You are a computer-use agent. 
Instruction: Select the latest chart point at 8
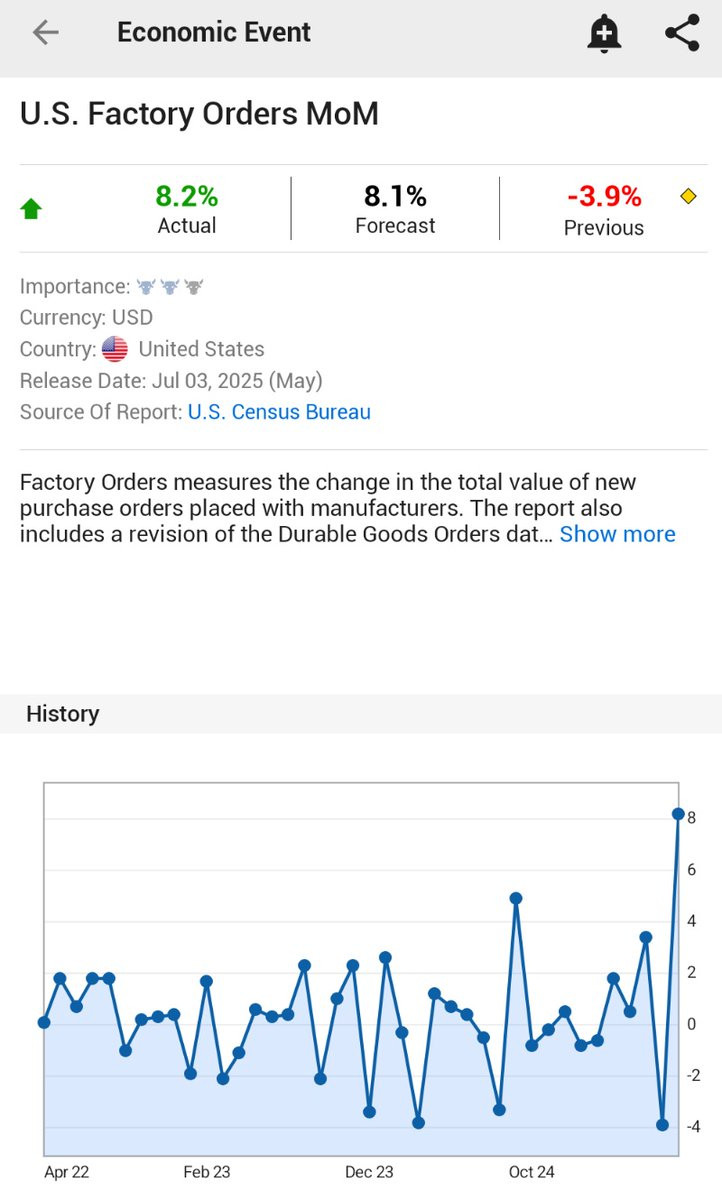point(678,814)
